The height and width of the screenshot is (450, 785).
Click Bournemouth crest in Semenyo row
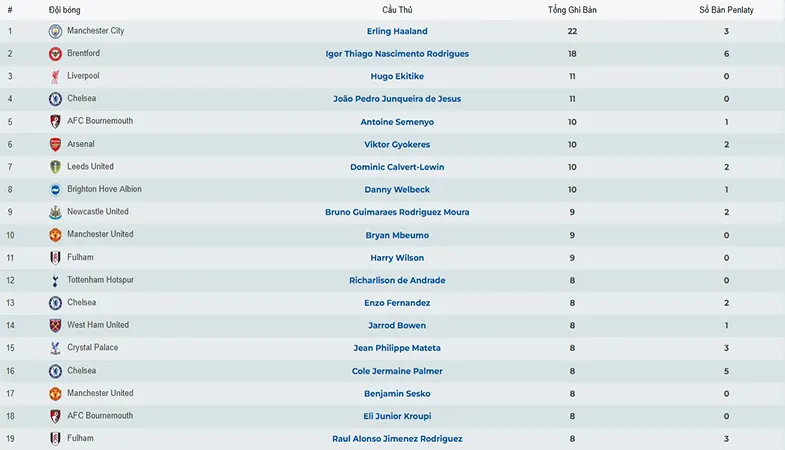(55, 122)
